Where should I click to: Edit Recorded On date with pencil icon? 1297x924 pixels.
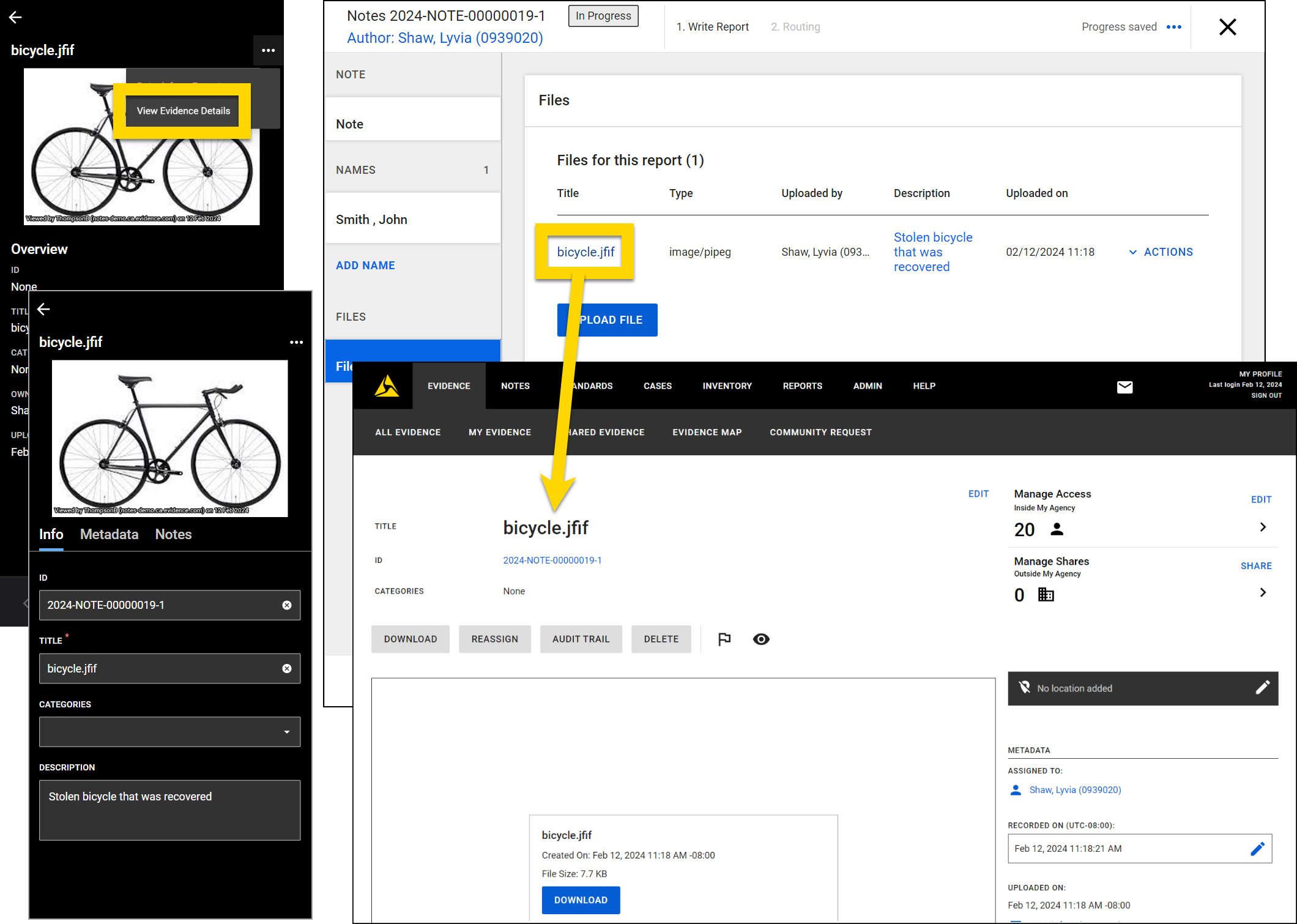[1257, 848]
